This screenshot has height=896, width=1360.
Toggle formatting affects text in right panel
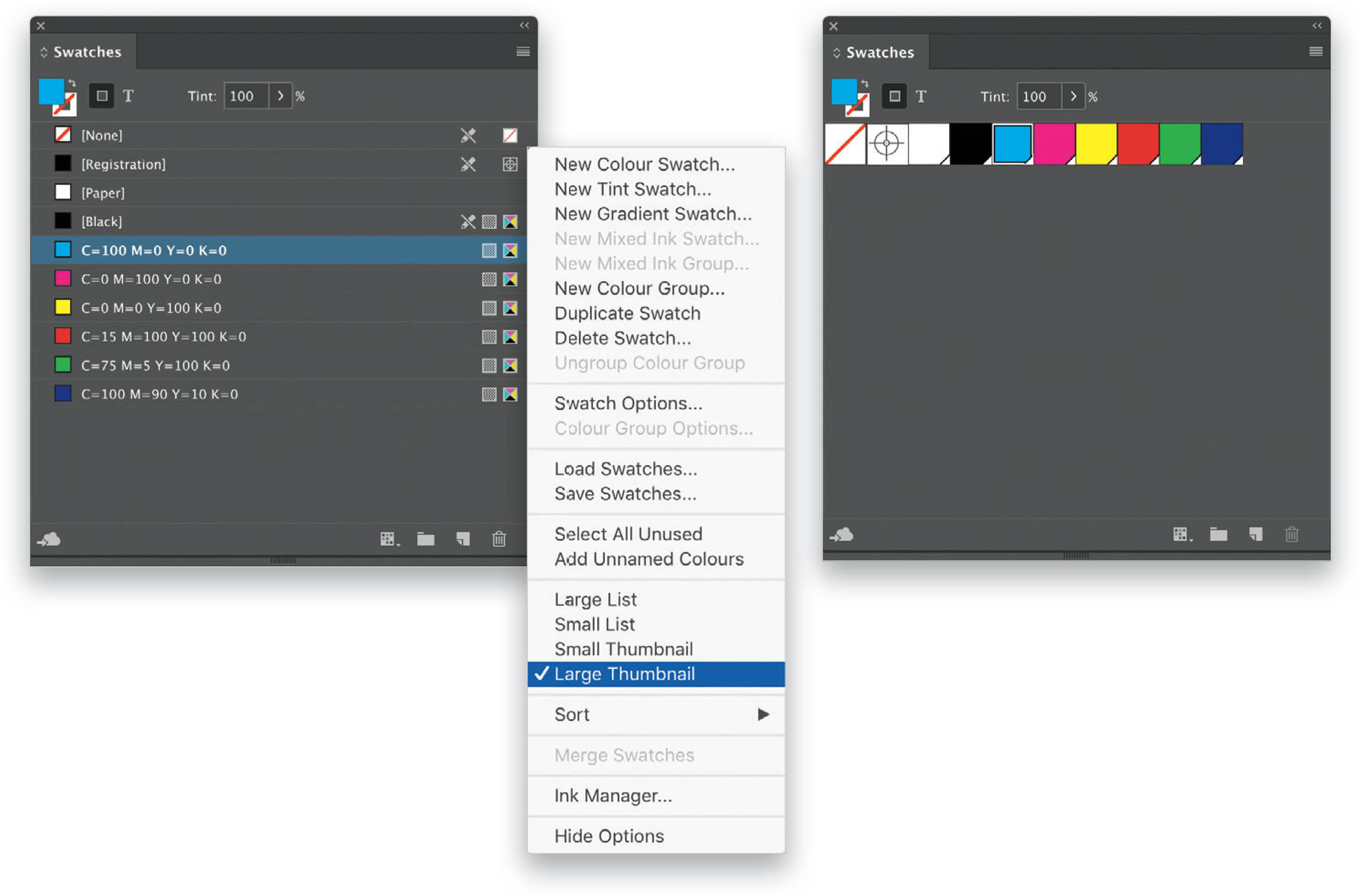[x=921, y=96]
